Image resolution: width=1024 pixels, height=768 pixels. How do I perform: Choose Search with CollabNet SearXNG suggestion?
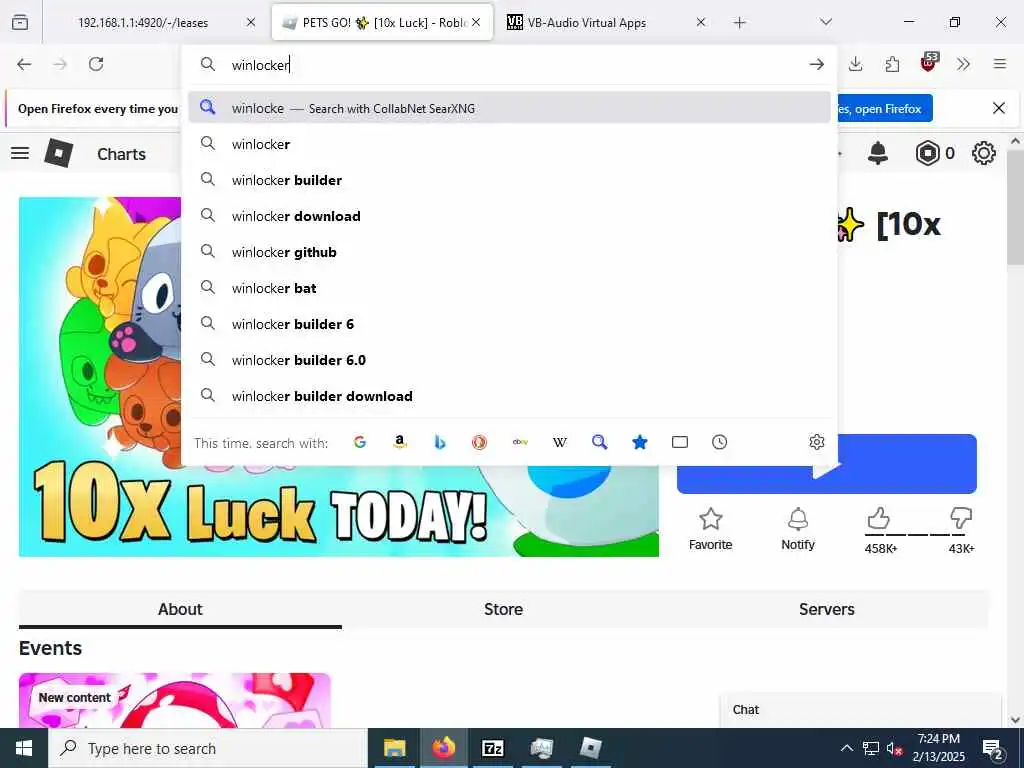tap(509, 108)
